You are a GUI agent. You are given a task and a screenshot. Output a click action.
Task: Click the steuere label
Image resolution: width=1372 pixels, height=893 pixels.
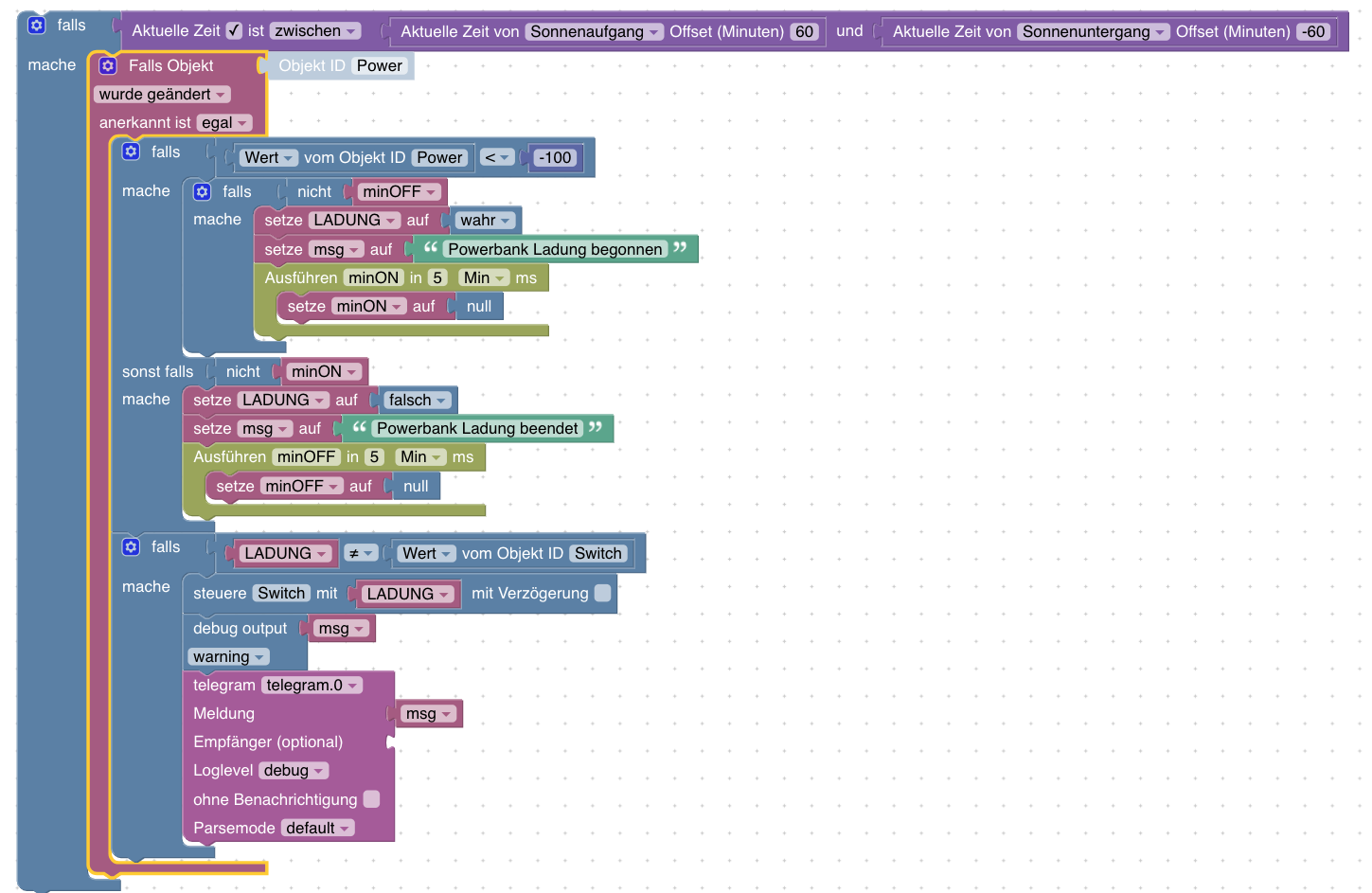[x=220, y=593]
